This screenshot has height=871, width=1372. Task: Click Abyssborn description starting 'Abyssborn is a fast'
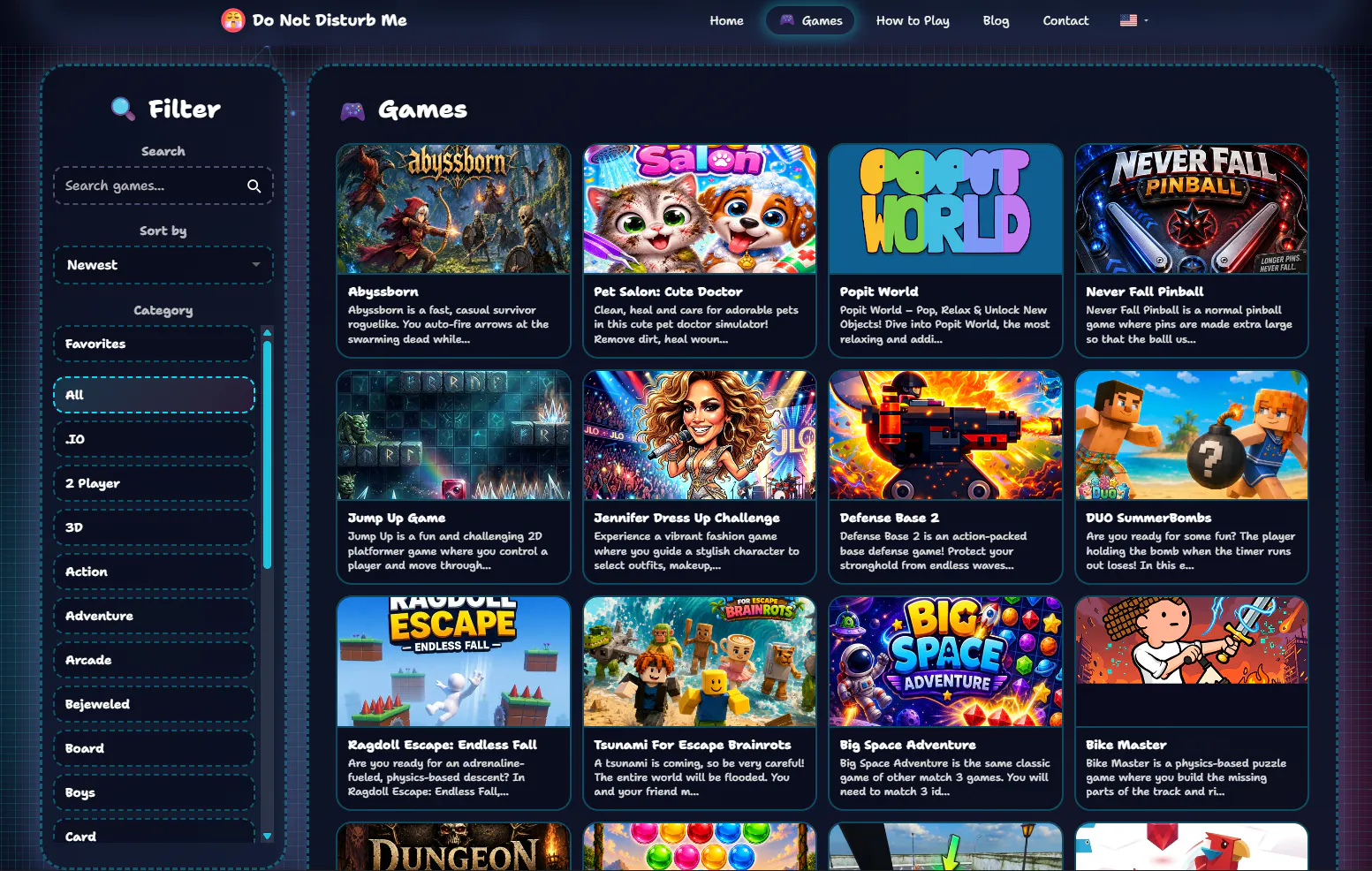click(448, 324)
